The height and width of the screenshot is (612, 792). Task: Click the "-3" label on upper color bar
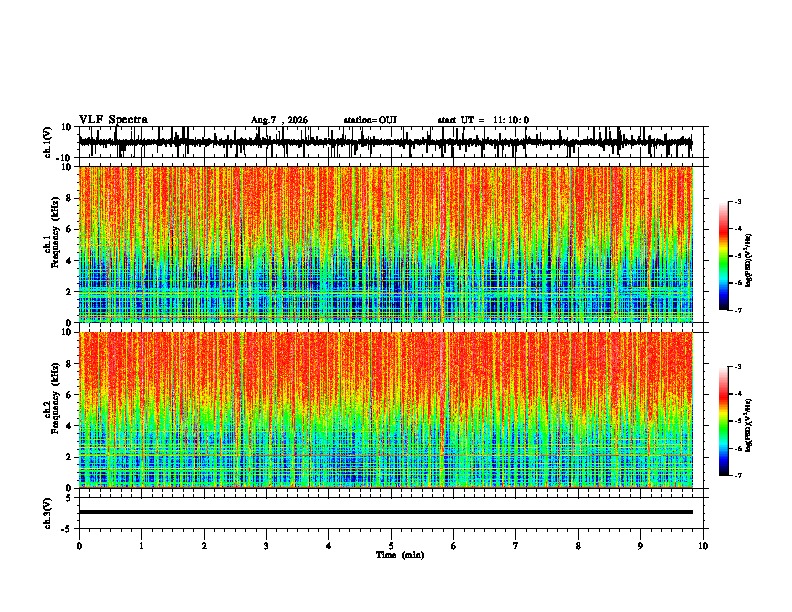pyautogui.click(x=737, y=201)
